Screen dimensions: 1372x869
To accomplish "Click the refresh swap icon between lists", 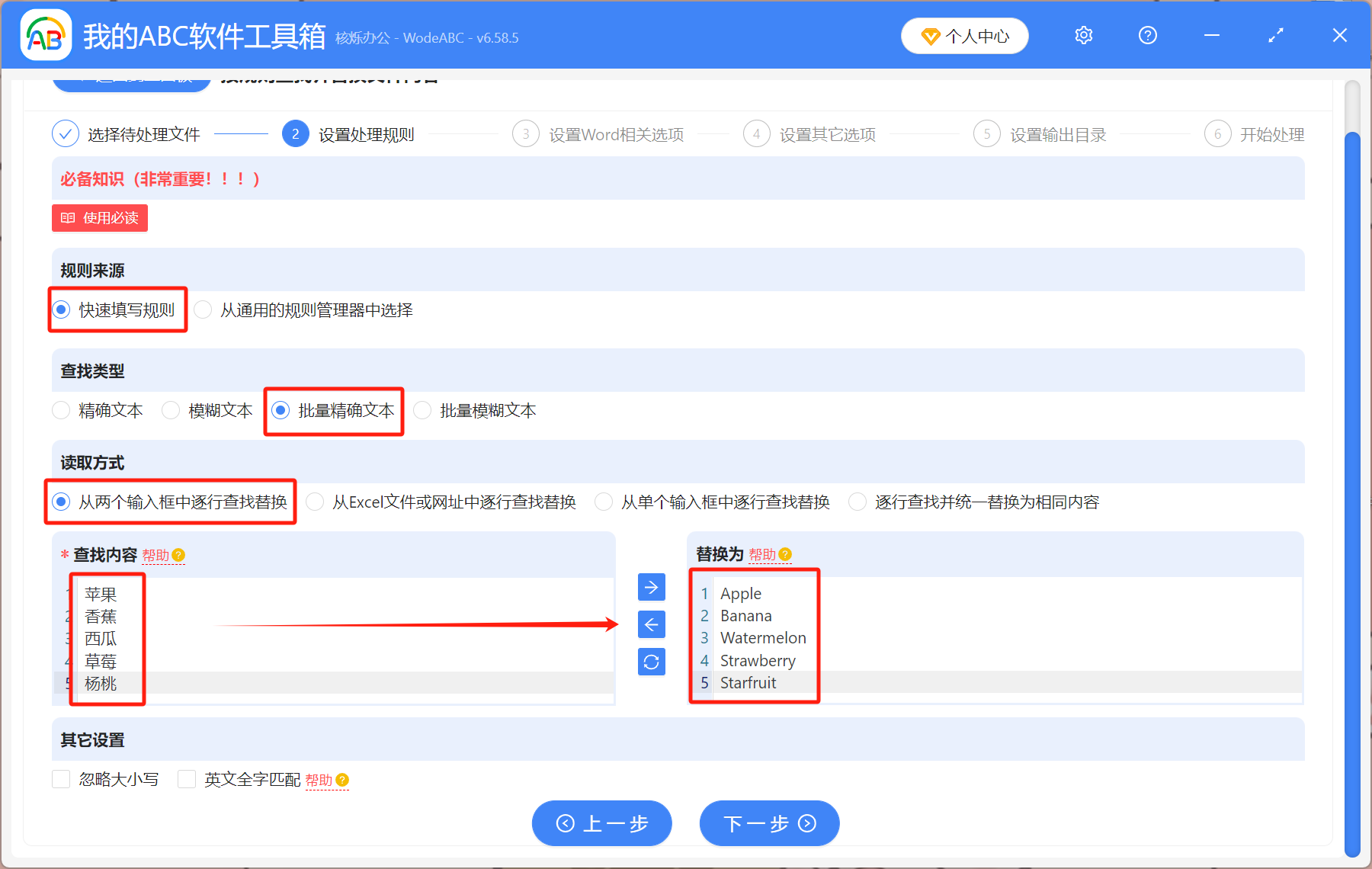I will point(651,662).
